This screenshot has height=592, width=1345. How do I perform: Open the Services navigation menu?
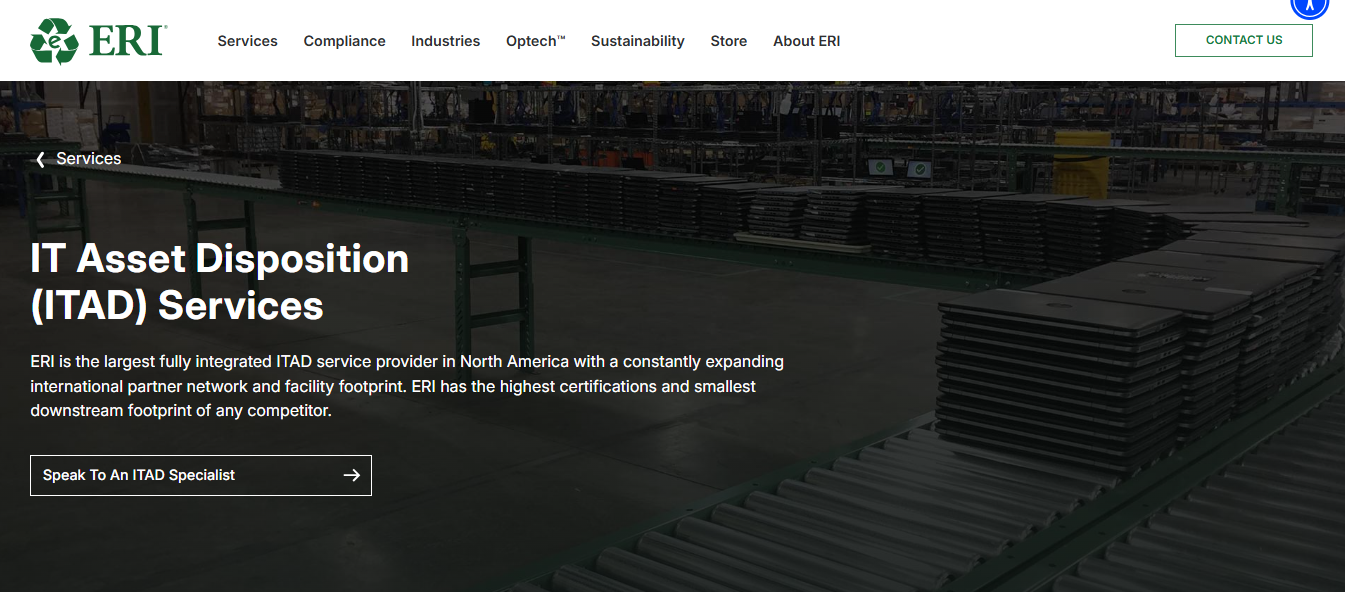coord(247,41)
